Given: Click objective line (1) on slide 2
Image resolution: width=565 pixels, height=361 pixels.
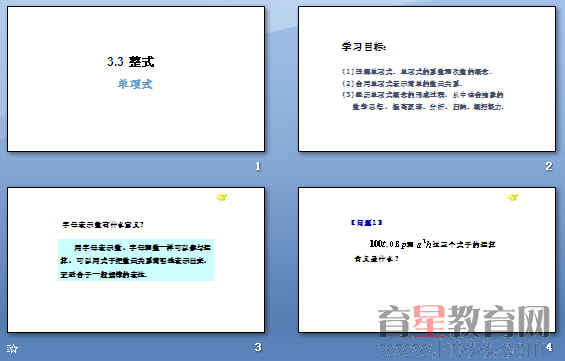Looking at the screenshot, I should click(x=417, y=72).
